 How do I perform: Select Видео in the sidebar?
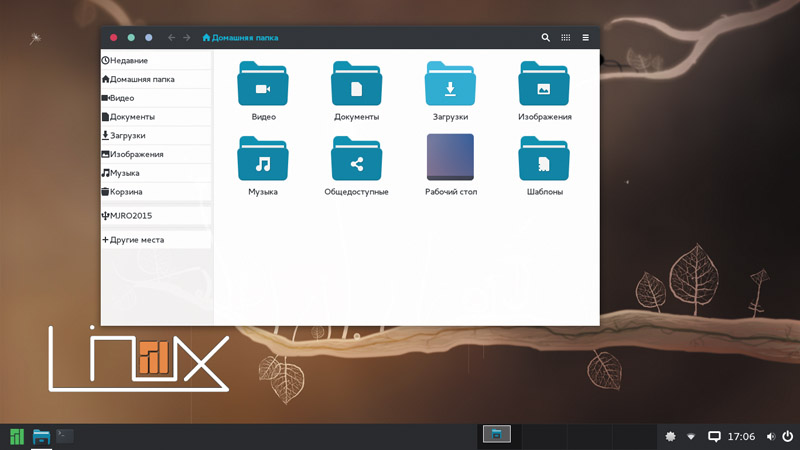tap(156, 98)
